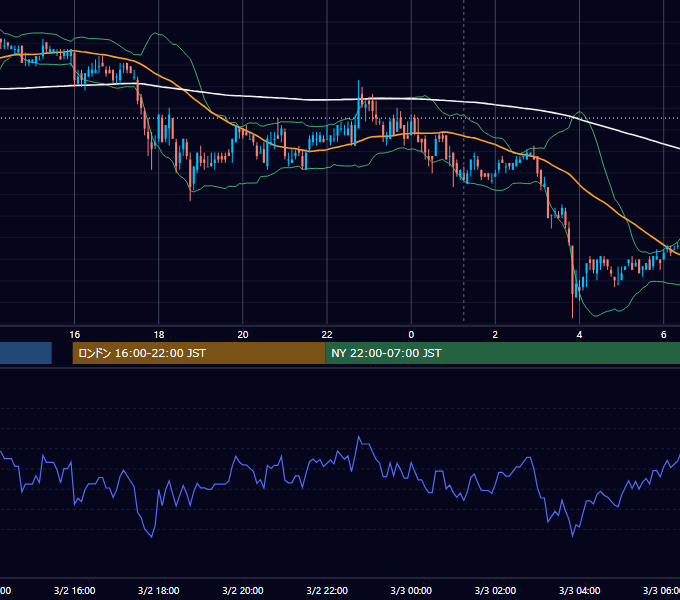Click the 18 hour label on price chart axis
680x600 pixels.
(x=159, y=335)
